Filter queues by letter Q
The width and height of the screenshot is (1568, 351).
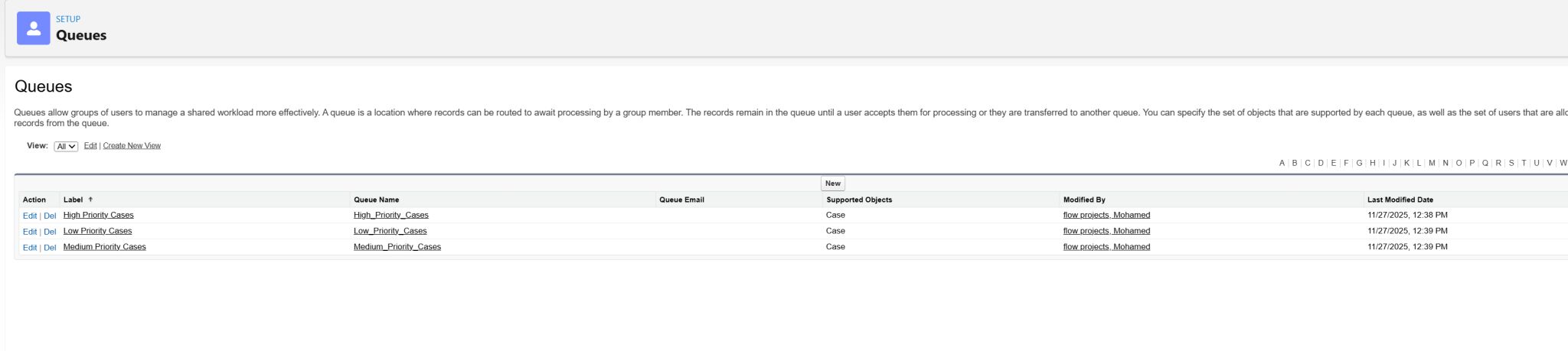point(1485,163)
